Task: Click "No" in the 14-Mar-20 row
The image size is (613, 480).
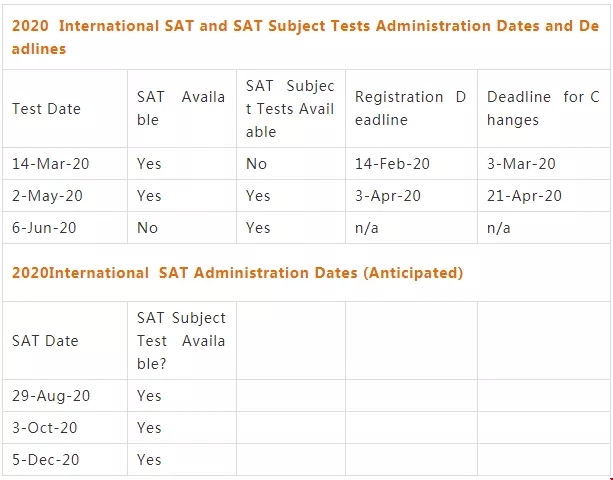Action: (256, 164)
